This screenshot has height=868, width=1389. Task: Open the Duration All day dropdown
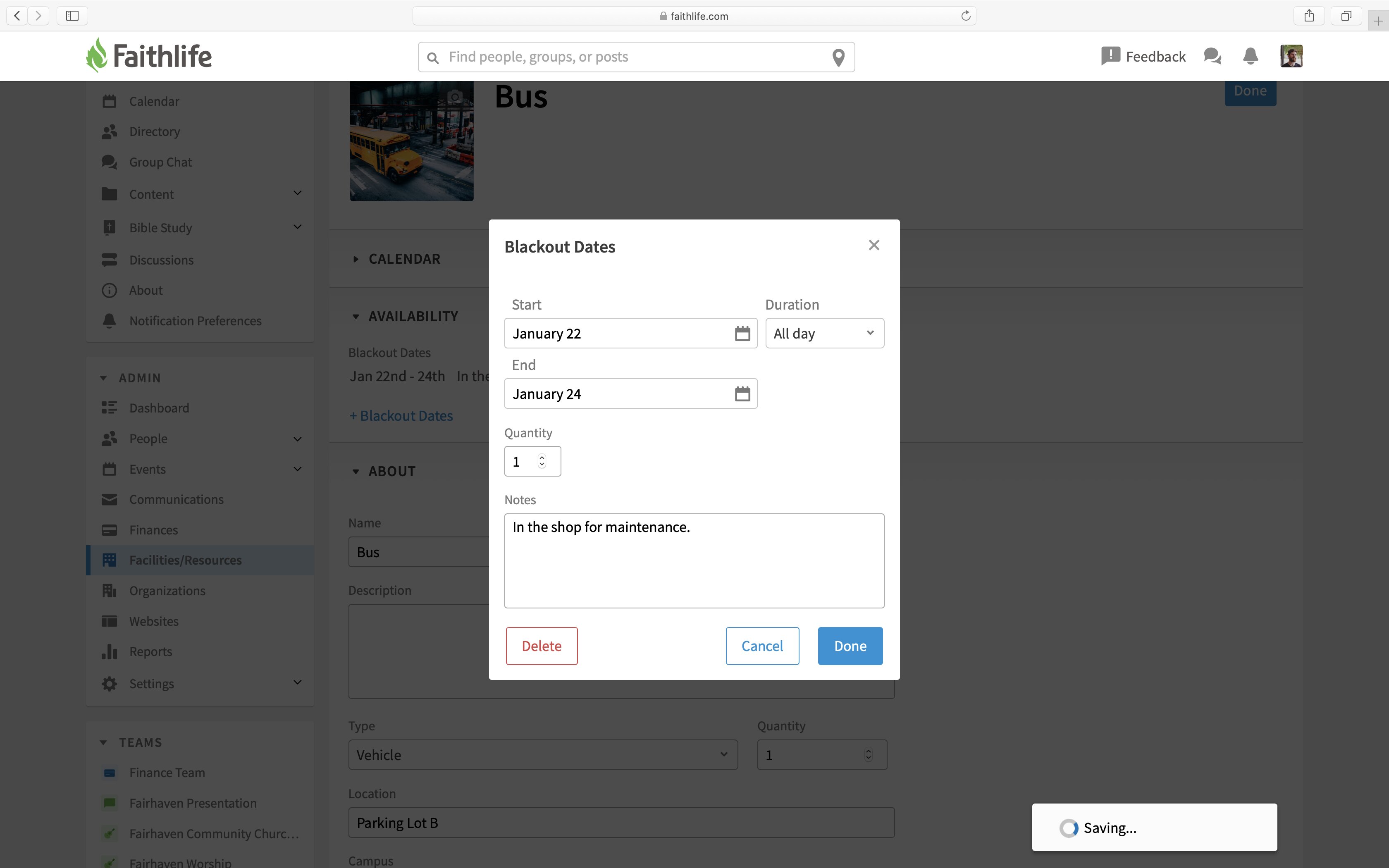tap(824, 334)
